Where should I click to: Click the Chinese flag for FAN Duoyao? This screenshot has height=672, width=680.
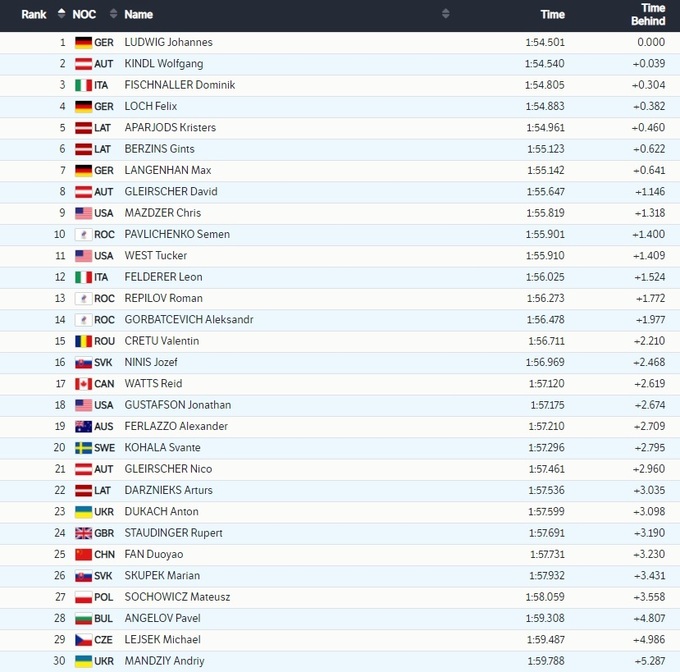(83, 554)
